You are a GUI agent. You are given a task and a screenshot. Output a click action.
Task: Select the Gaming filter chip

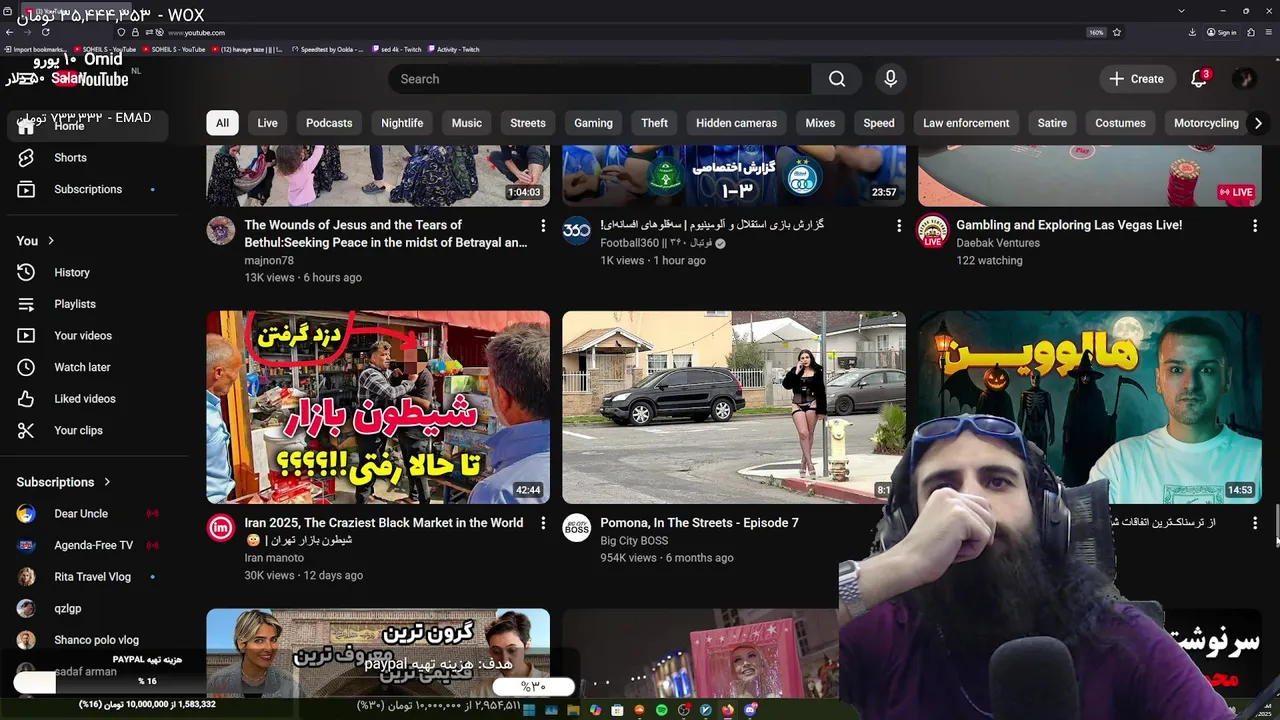coord(593,123)
